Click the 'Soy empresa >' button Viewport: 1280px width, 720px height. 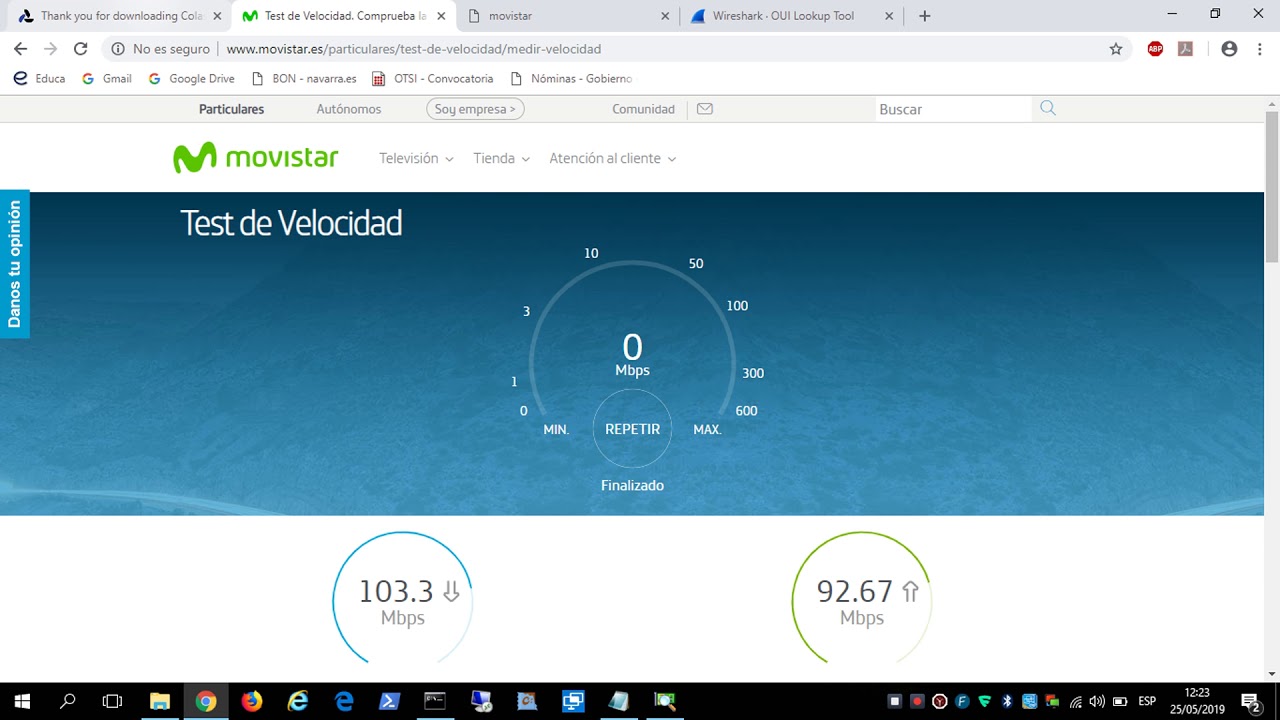point(475,109)
